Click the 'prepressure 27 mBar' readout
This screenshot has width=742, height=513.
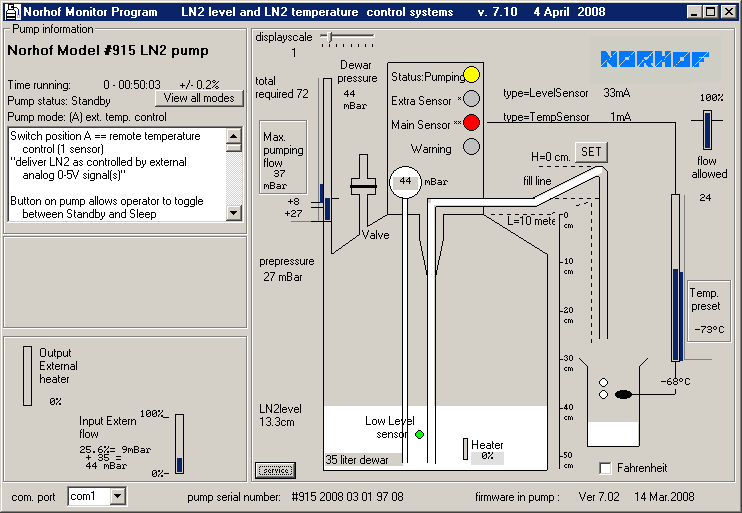pos(286,269)
